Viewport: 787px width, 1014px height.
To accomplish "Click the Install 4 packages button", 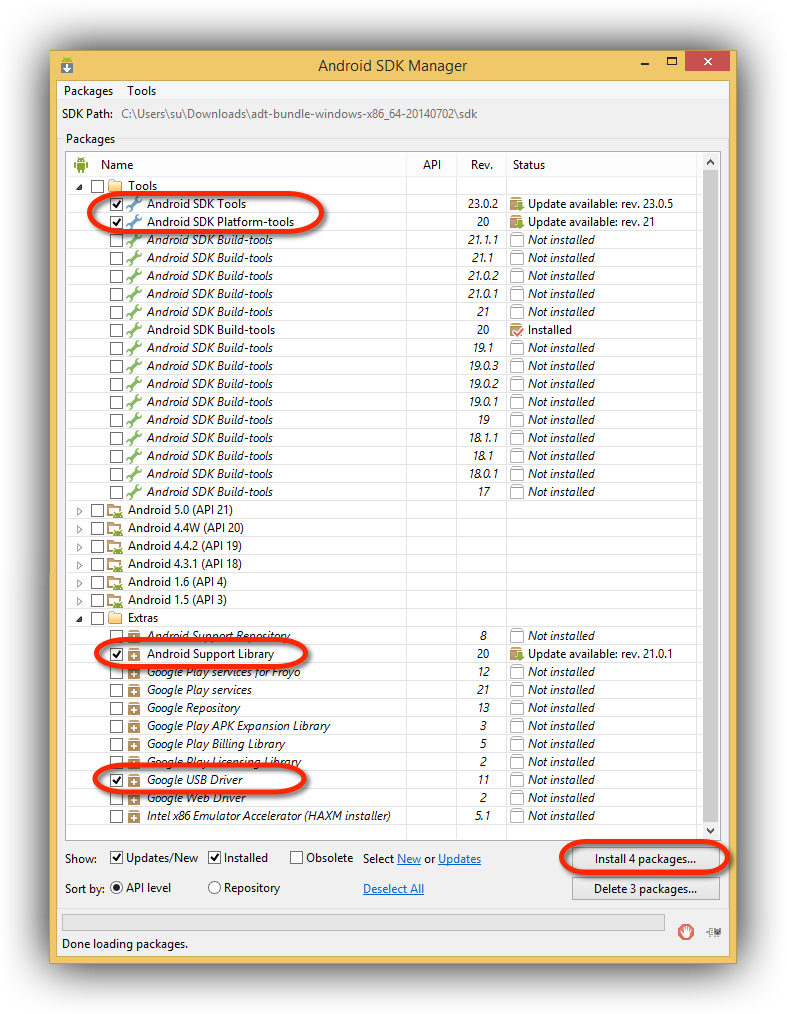I will 645,859.
